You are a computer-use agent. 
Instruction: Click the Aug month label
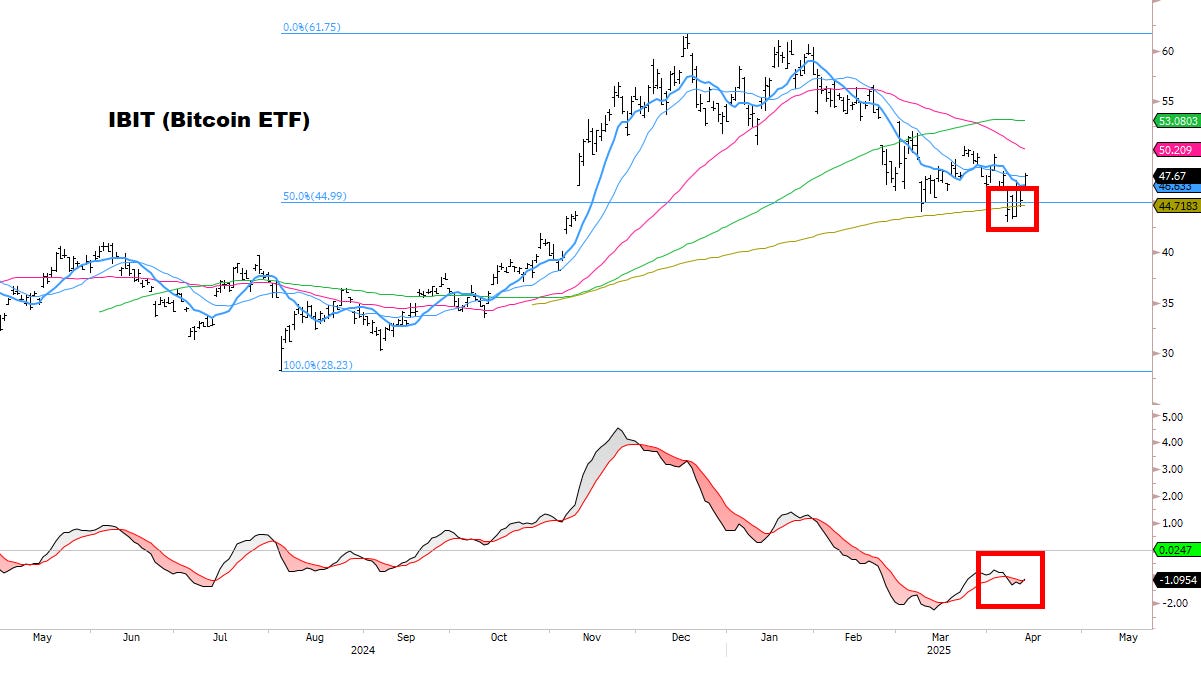coord(314,637)
